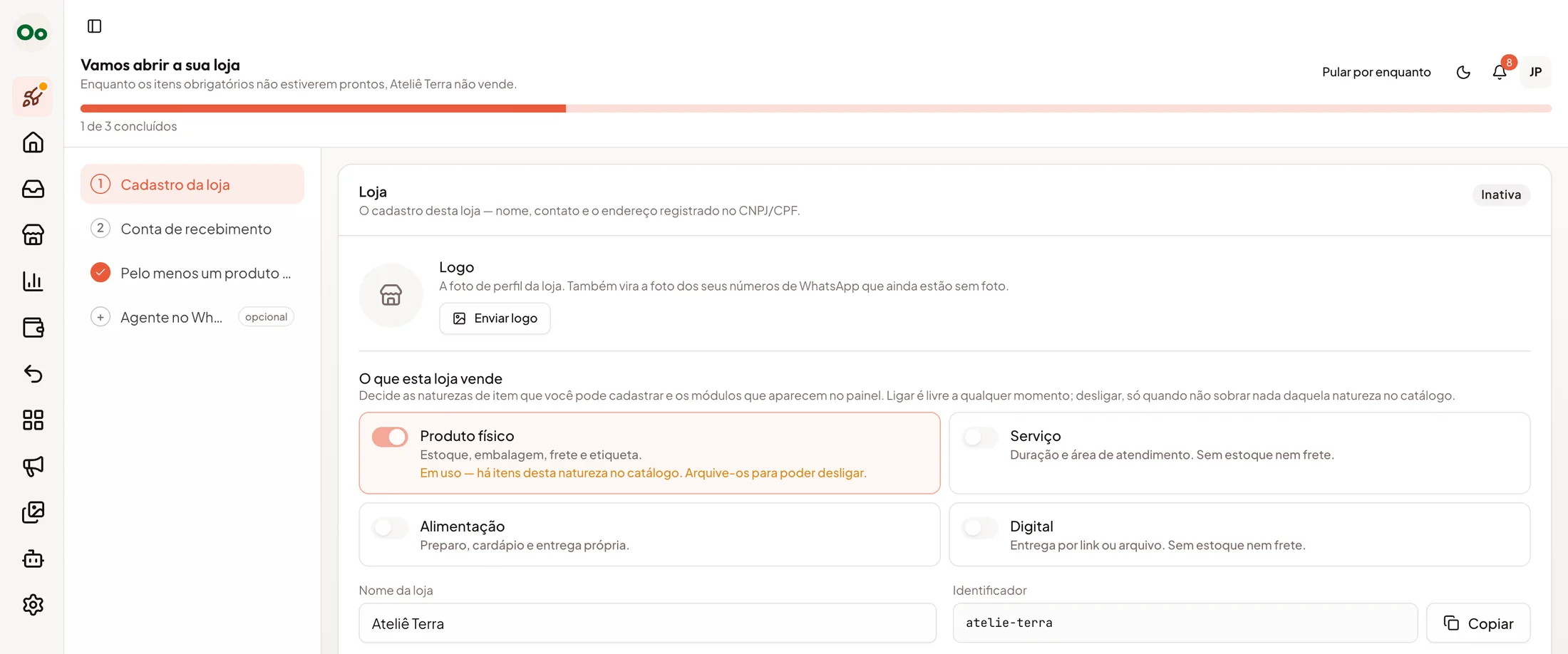1568x654 pixels.
Task: Switch theme with the moon icon
Action: click(x=1463, y=72)
